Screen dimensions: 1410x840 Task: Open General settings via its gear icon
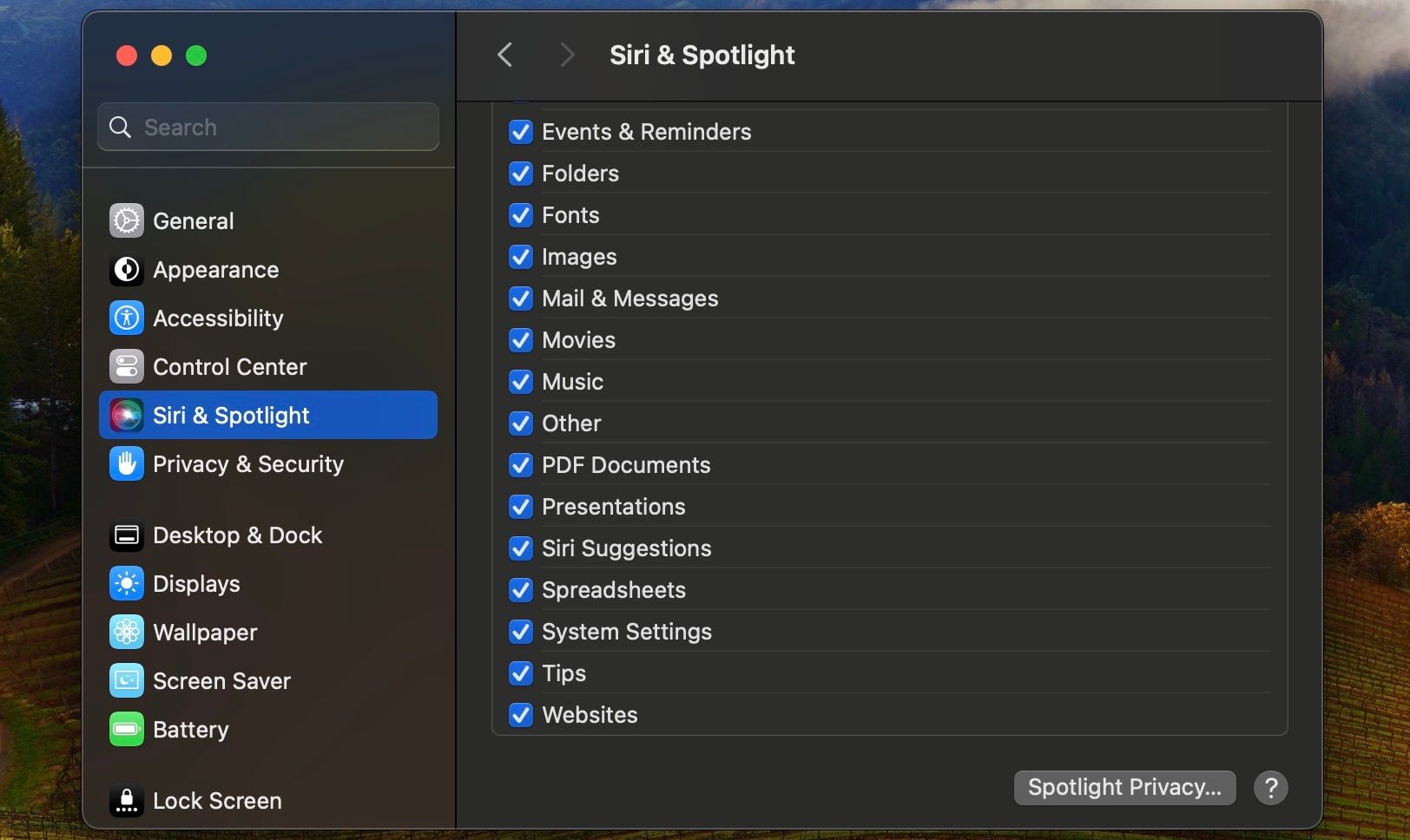point(126,220)
